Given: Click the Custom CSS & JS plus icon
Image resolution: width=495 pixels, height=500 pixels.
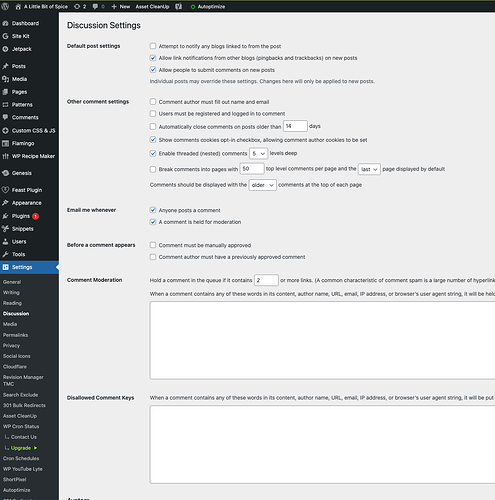Looking at the screenshot, I should [x=5, y=130].
